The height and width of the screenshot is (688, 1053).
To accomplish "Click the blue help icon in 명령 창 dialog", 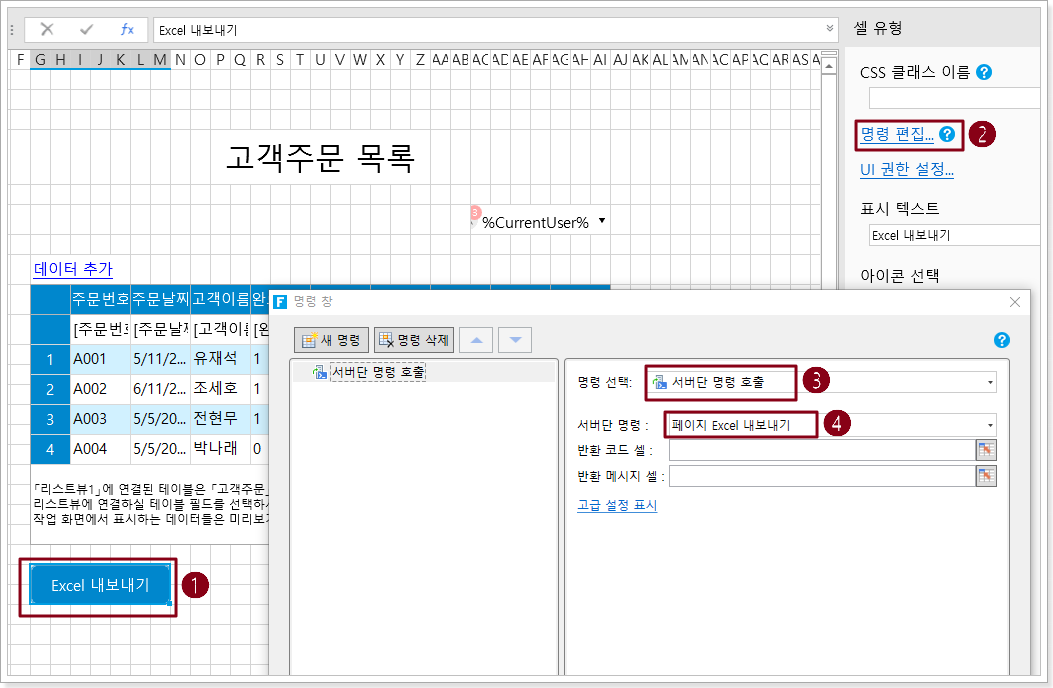I will [1002, 340].
